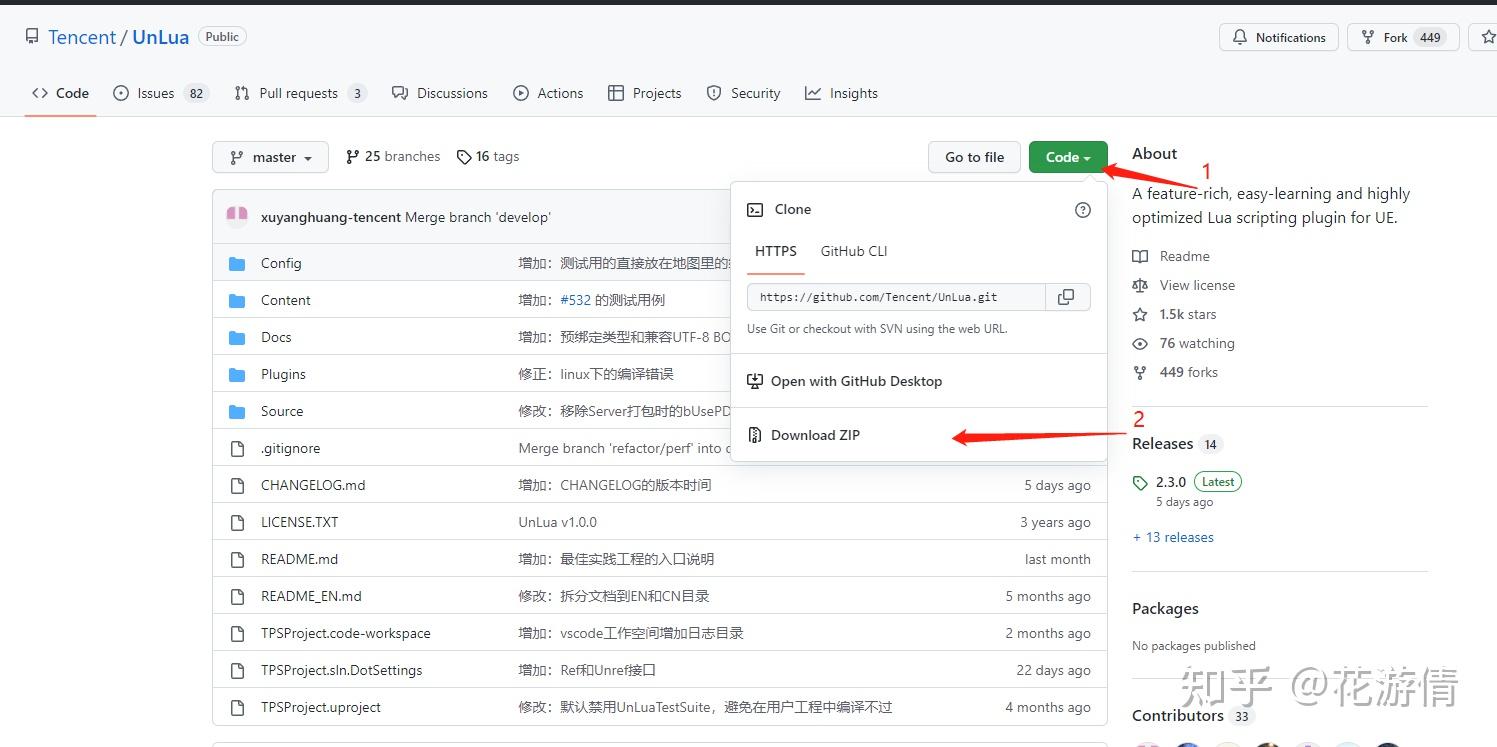Click the Clone terminal icon
The height and width of the screenshot is (747, 1497).
(x=755, y=210)
